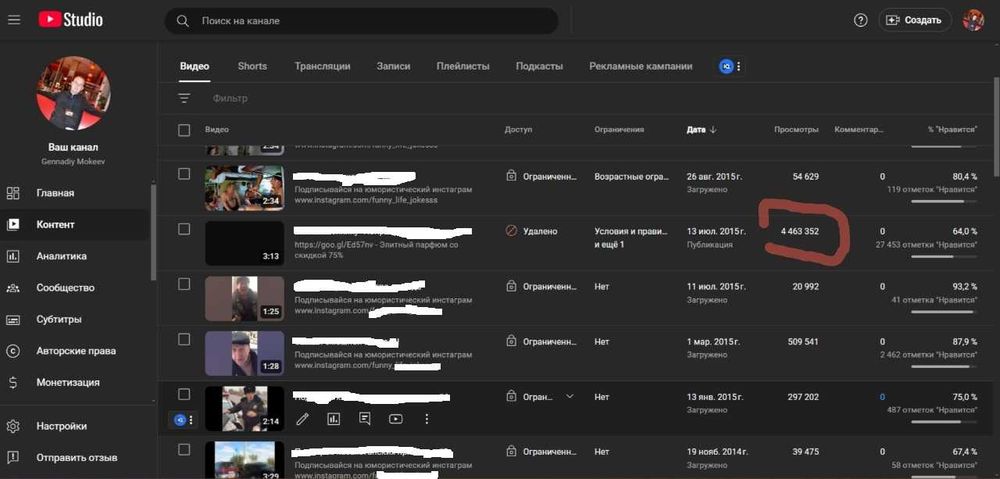Click the Отправить отзыв feedback icon
This screenshot has width=1000, height=479.
click(x=13, y=457)
